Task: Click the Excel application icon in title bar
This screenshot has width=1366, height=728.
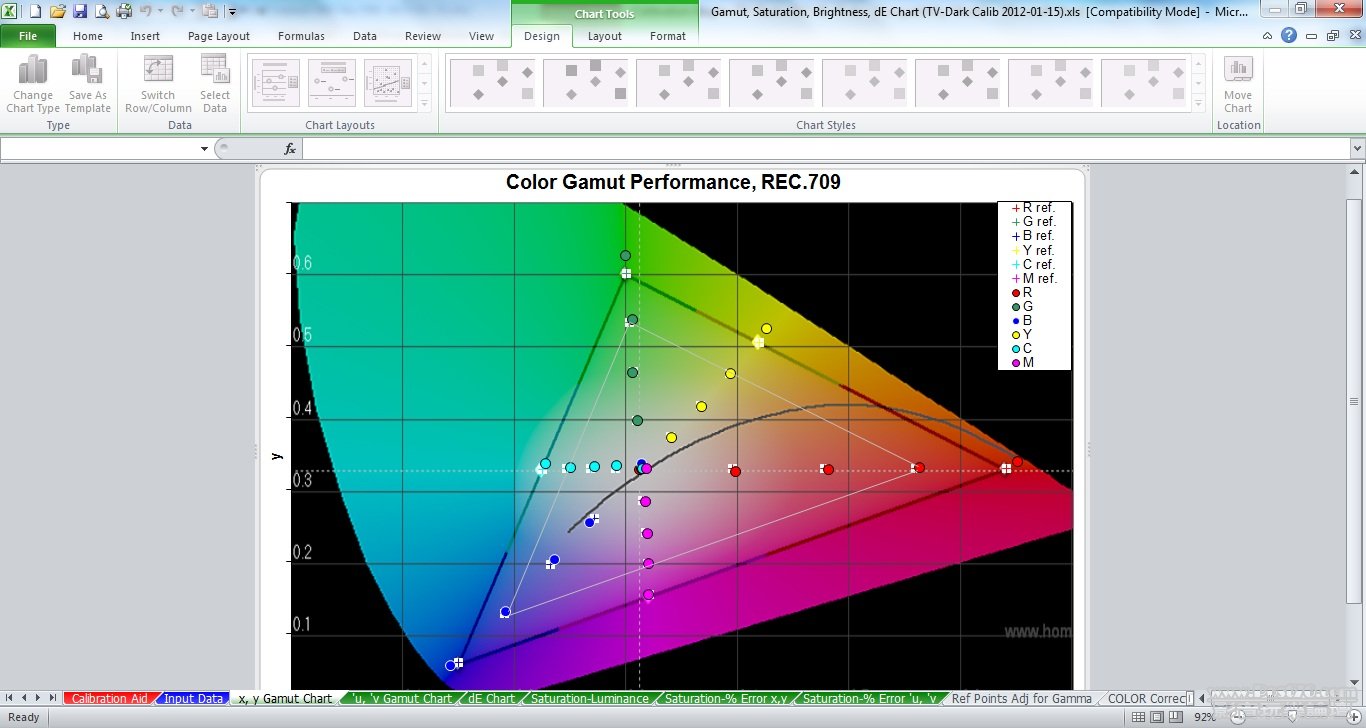Action: [10, 11]
